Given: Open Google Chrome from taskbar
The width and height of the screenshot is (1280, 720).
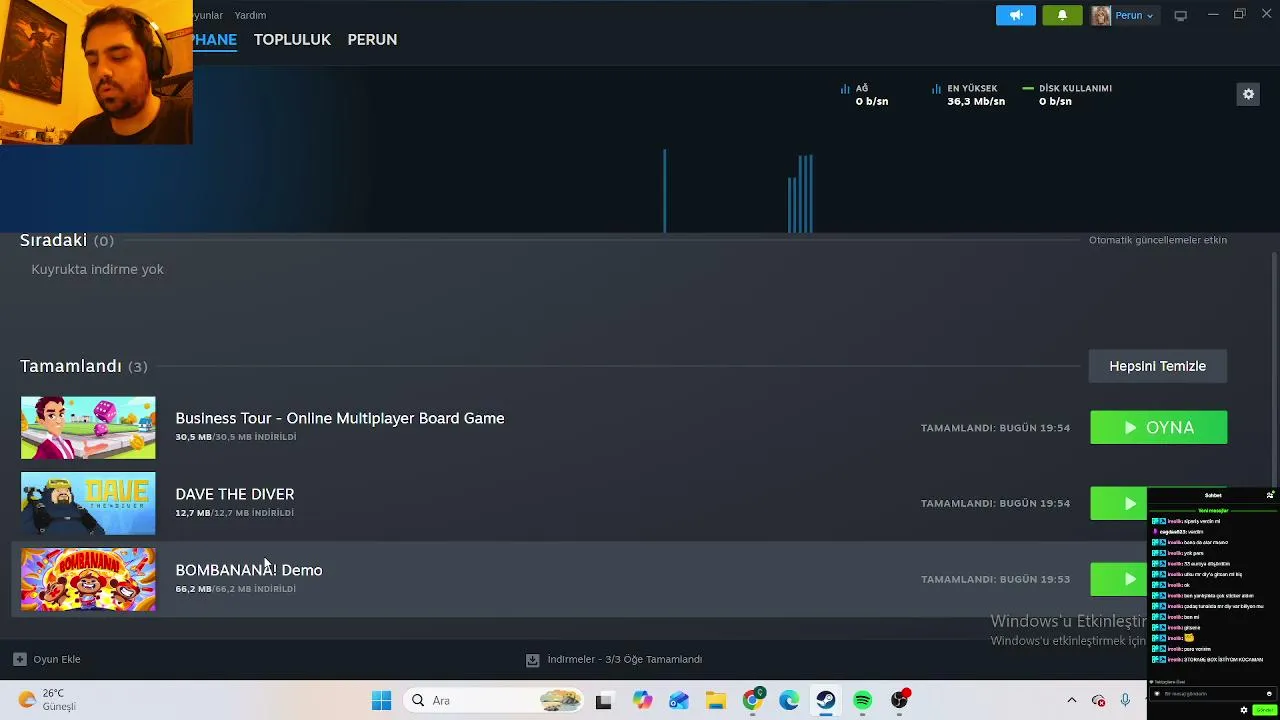Looking at the screenshot, I should point(752,701).
